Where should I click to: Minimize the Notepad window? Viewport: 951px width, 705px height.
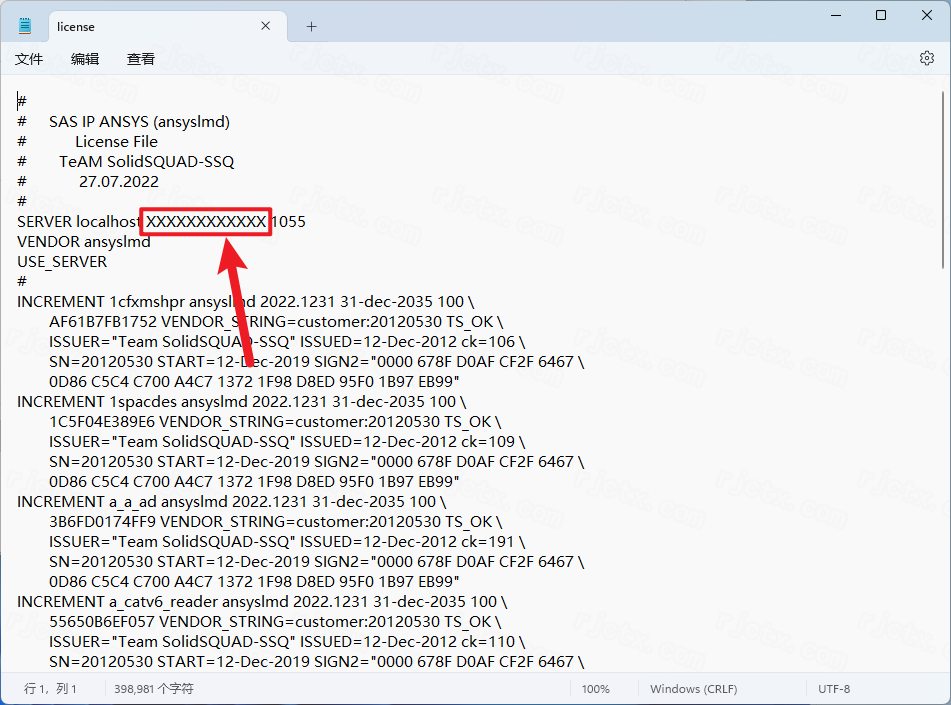tap(836, 15)
